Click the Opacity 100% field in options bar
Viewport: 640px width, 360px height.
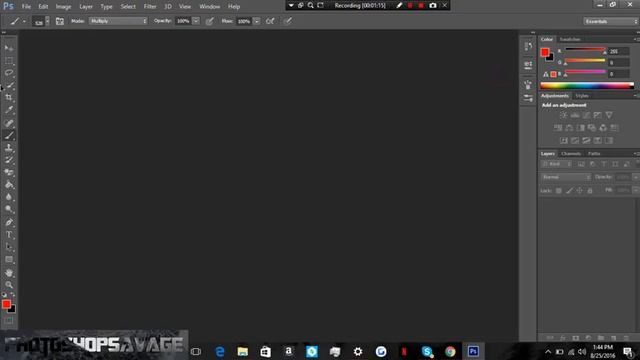click(183, 21)
